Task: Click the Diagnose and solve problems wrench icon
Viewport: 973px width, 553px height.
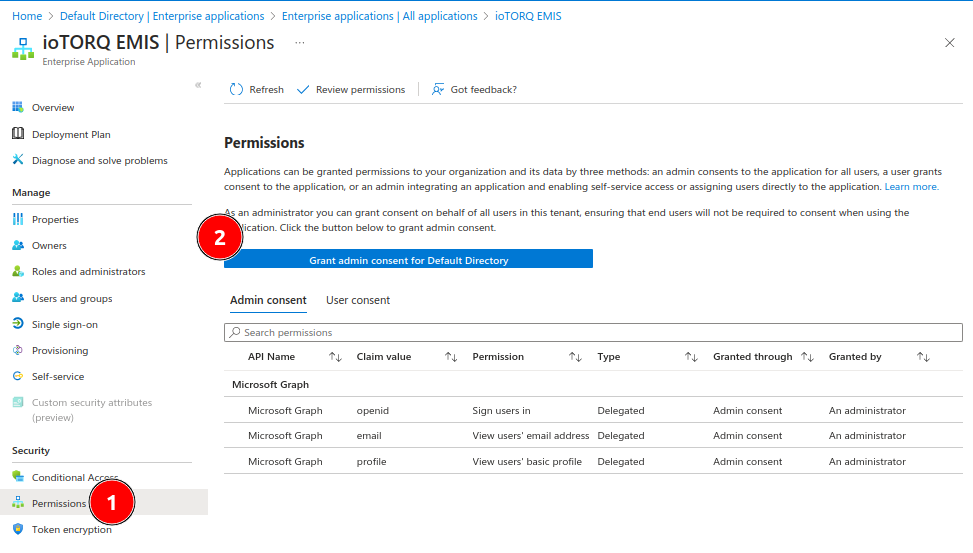Action: click(18, 160)
